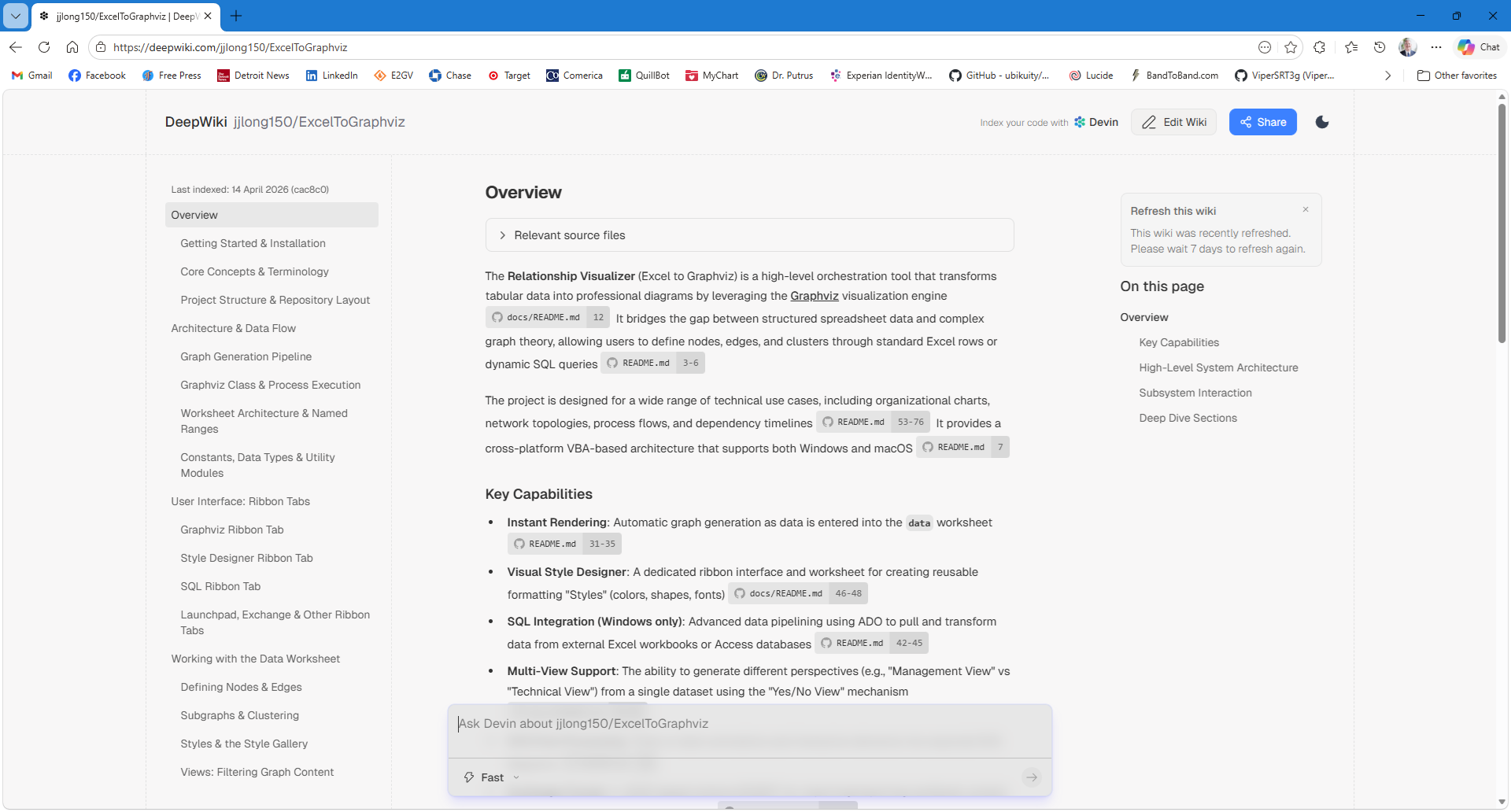Add page to favorites star icon
Viewport: 1511px width, 812px height.
click(1291, 47)
